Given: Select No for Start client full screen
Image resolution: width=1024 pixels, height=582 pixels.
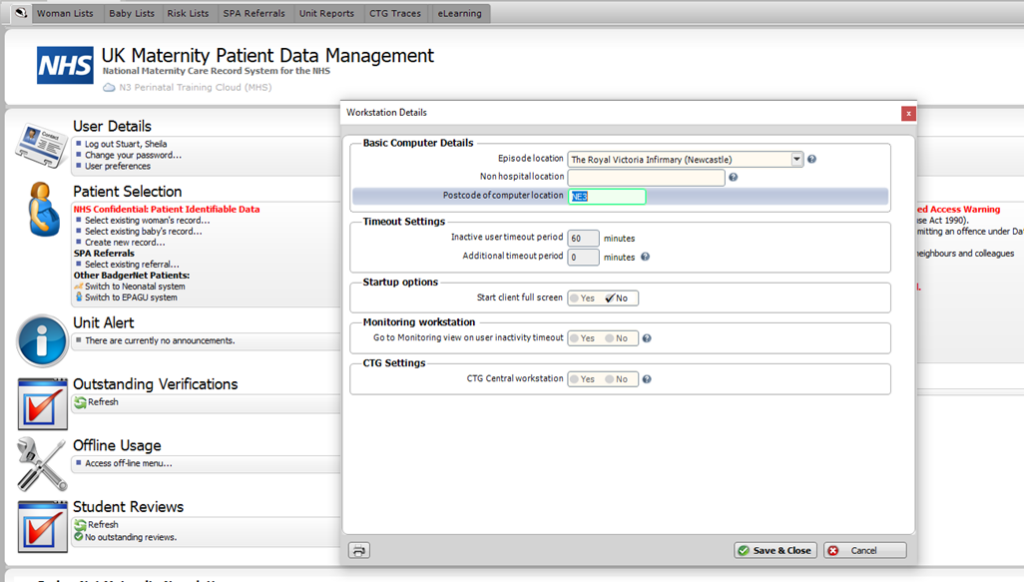Looking at the screenshot, I should [616, 299].
